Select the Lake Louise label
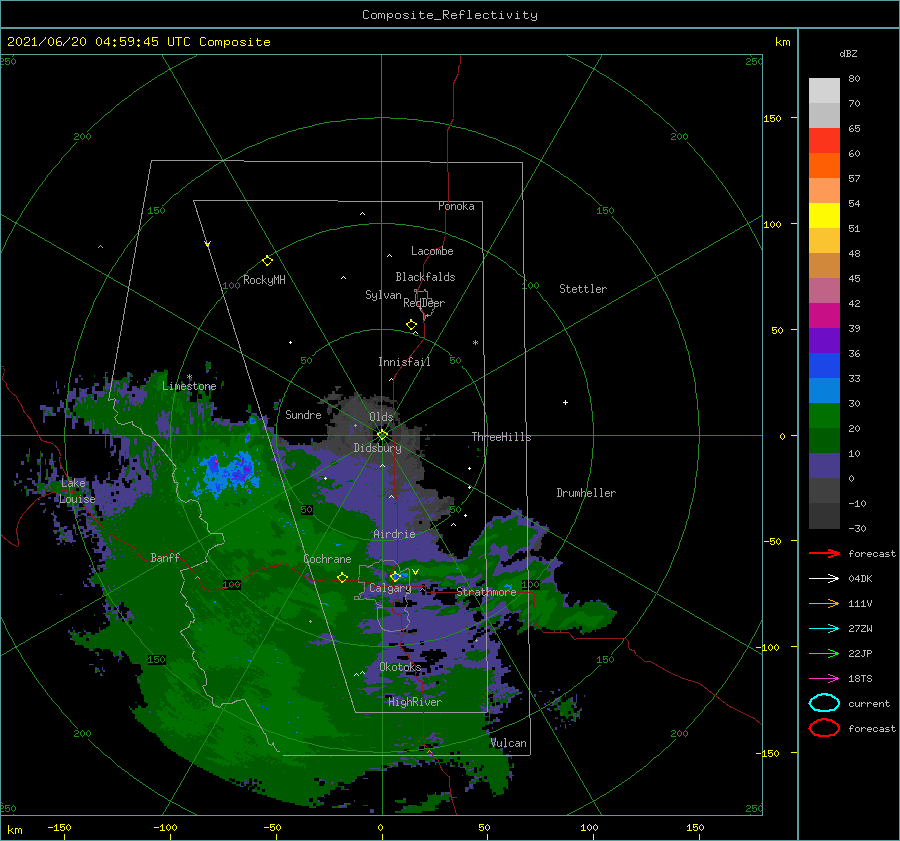 click(77, 491)
